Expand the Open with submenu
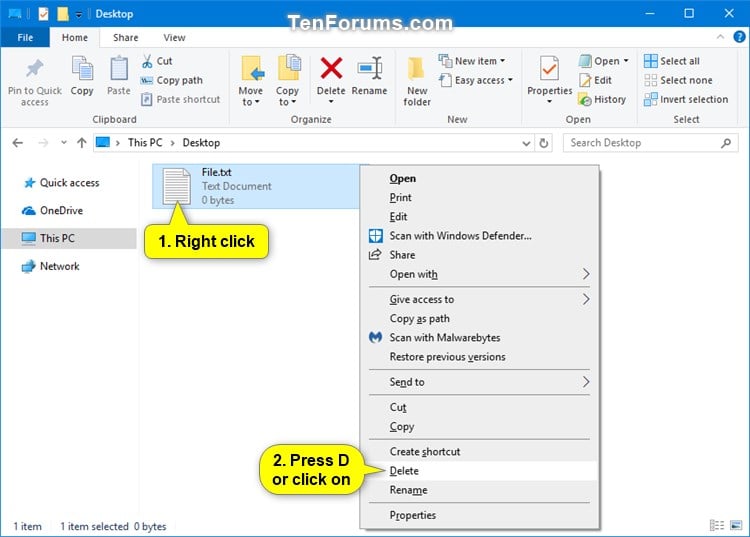 coord(479,274)
